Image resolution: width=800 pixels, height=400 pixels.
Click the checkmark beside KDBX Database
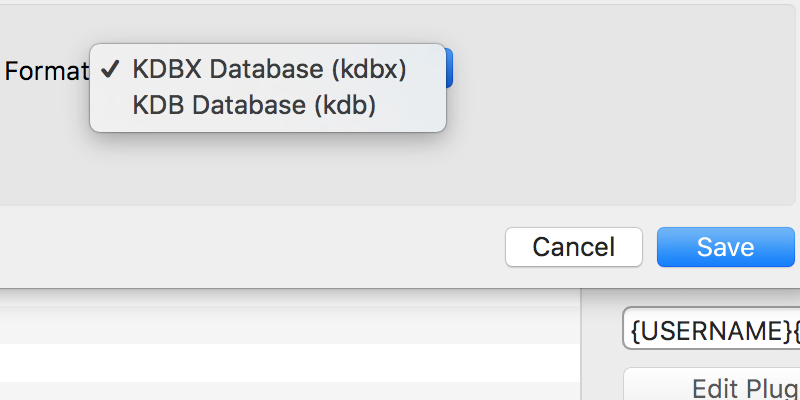click(110, 69)
